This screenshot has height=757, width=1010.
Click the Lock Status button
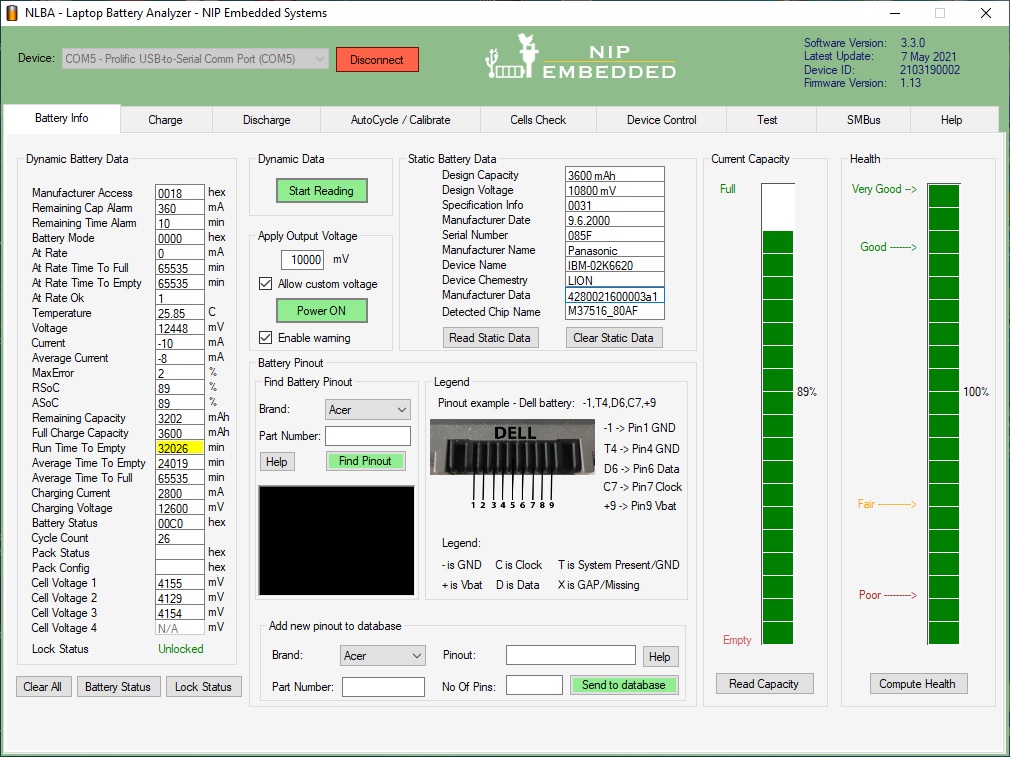tap(204, 687)
